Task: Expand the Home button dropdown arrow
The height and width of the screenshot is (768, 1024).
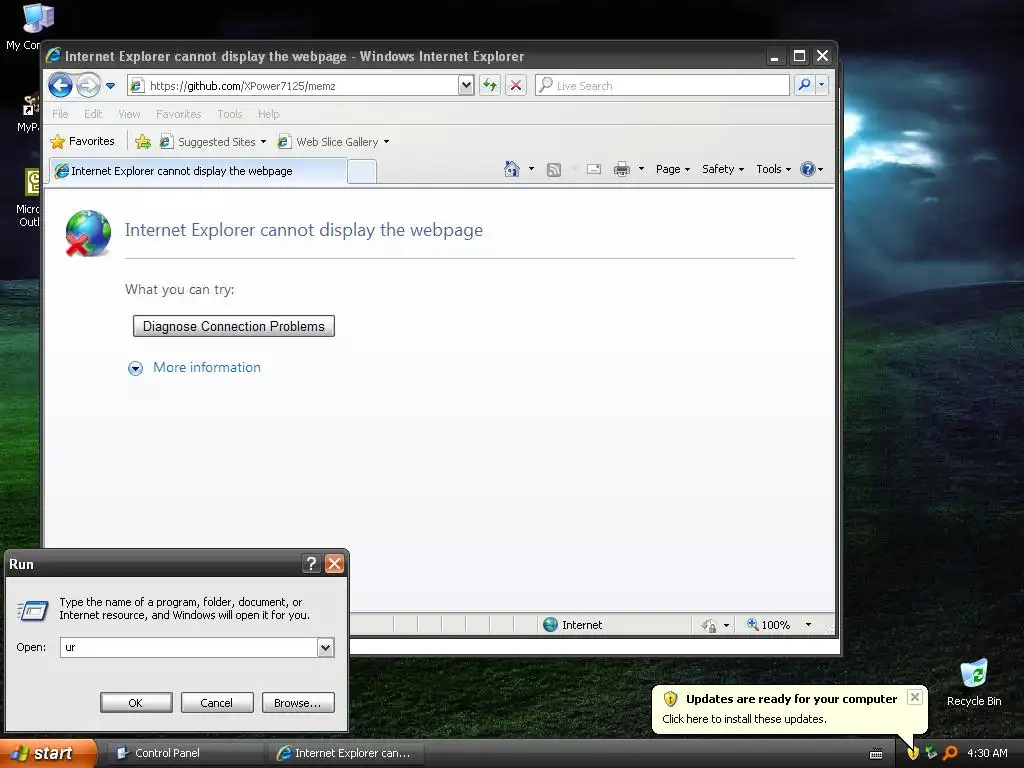Action: 531,169
